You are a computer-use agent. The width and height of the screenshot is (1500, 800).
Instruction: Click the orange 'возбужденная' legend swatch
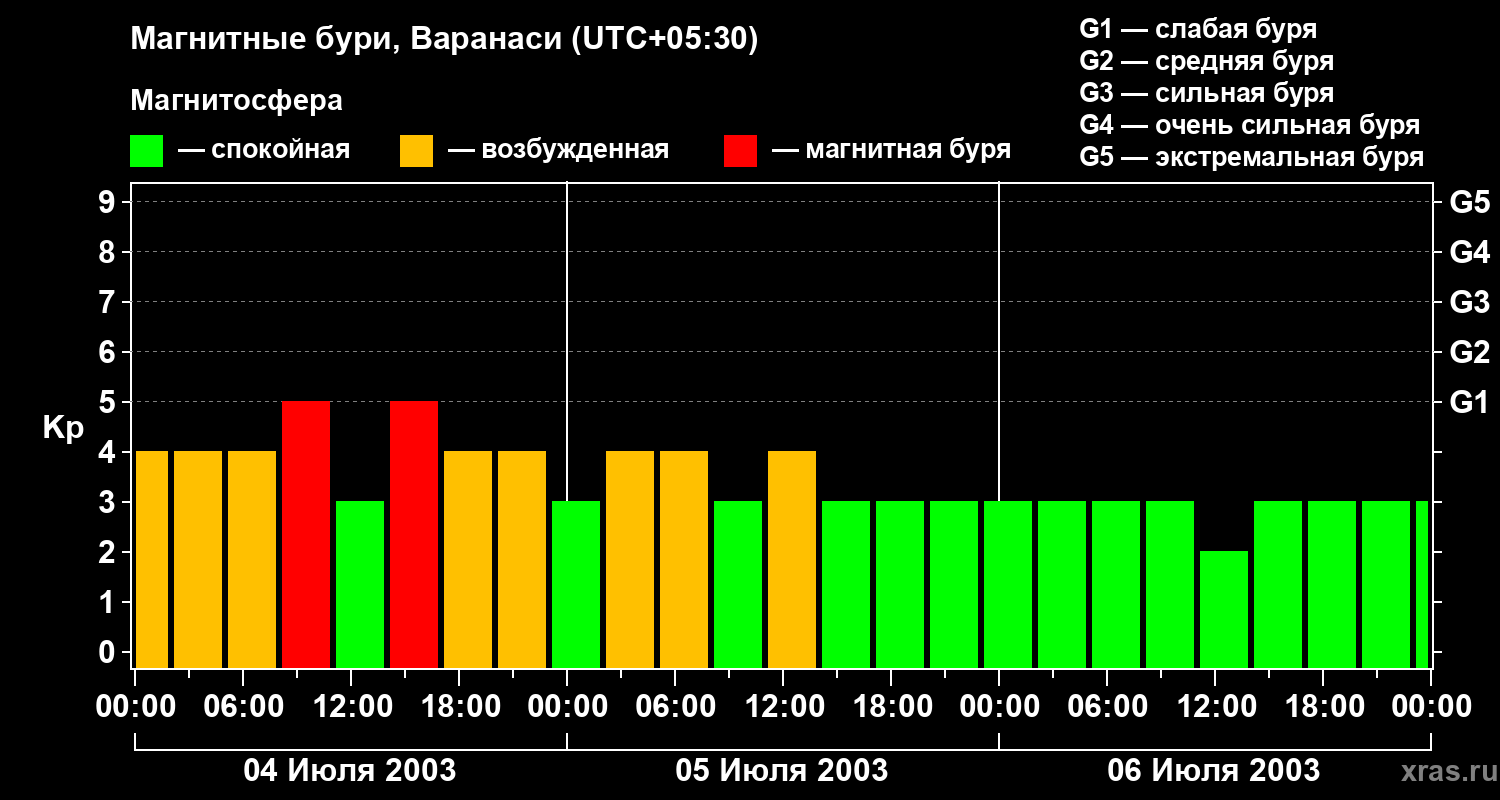coord(416,151)
